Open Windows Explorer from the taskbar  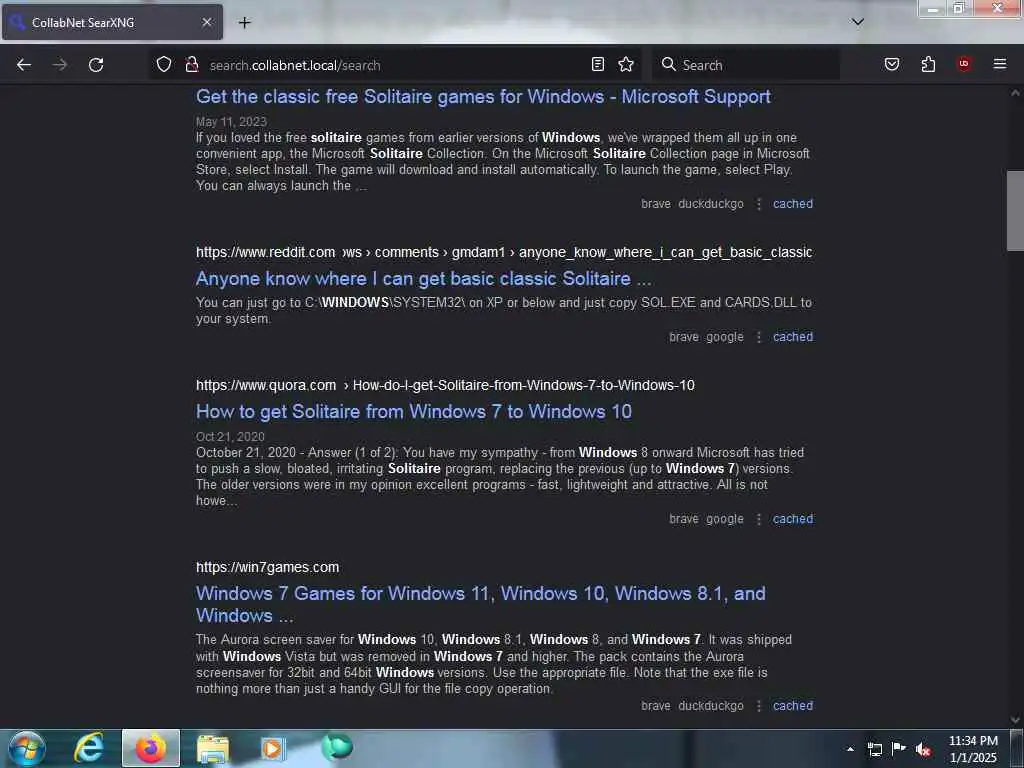(213, 748)
